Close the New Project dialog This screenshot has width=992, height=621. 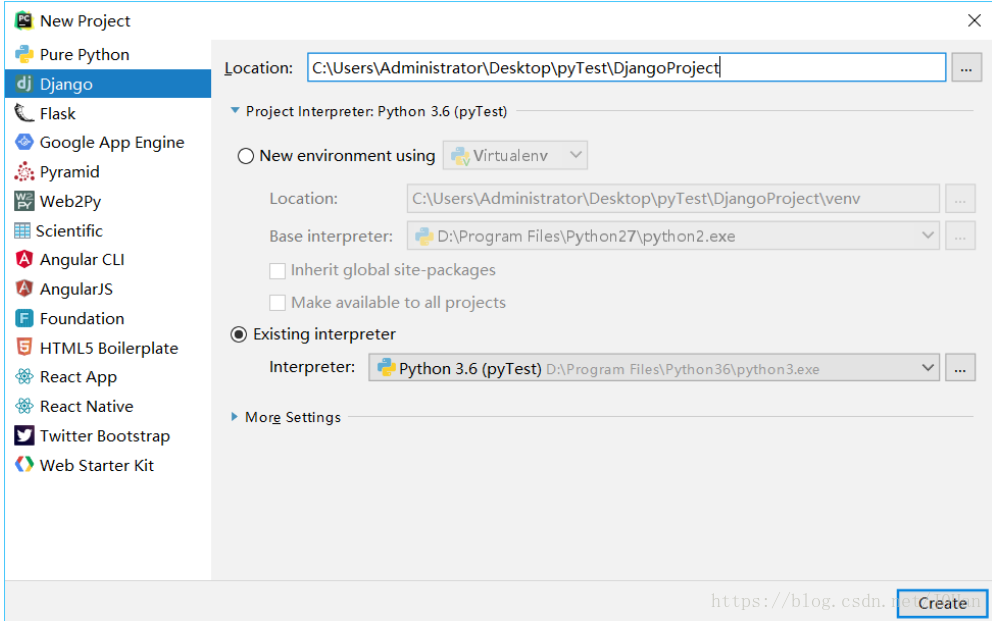(x=974, y=20)
